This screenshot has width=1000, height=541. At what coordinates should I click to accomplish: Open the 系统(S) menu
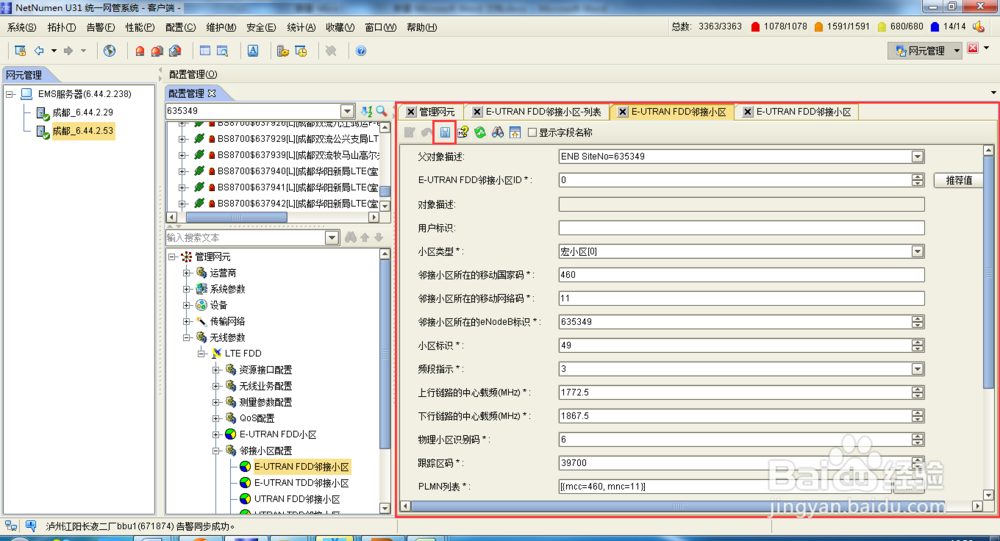22,27
